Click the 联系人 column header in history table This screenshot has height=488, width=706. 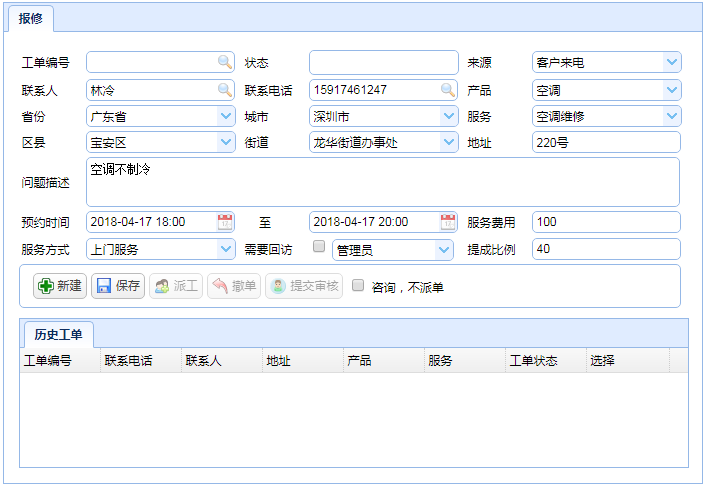click(x=222, y=360)
